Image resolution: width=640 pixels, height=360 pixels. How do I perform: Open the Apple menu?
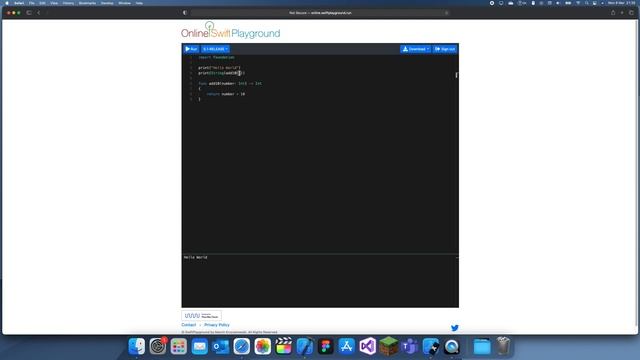[7, 3]
